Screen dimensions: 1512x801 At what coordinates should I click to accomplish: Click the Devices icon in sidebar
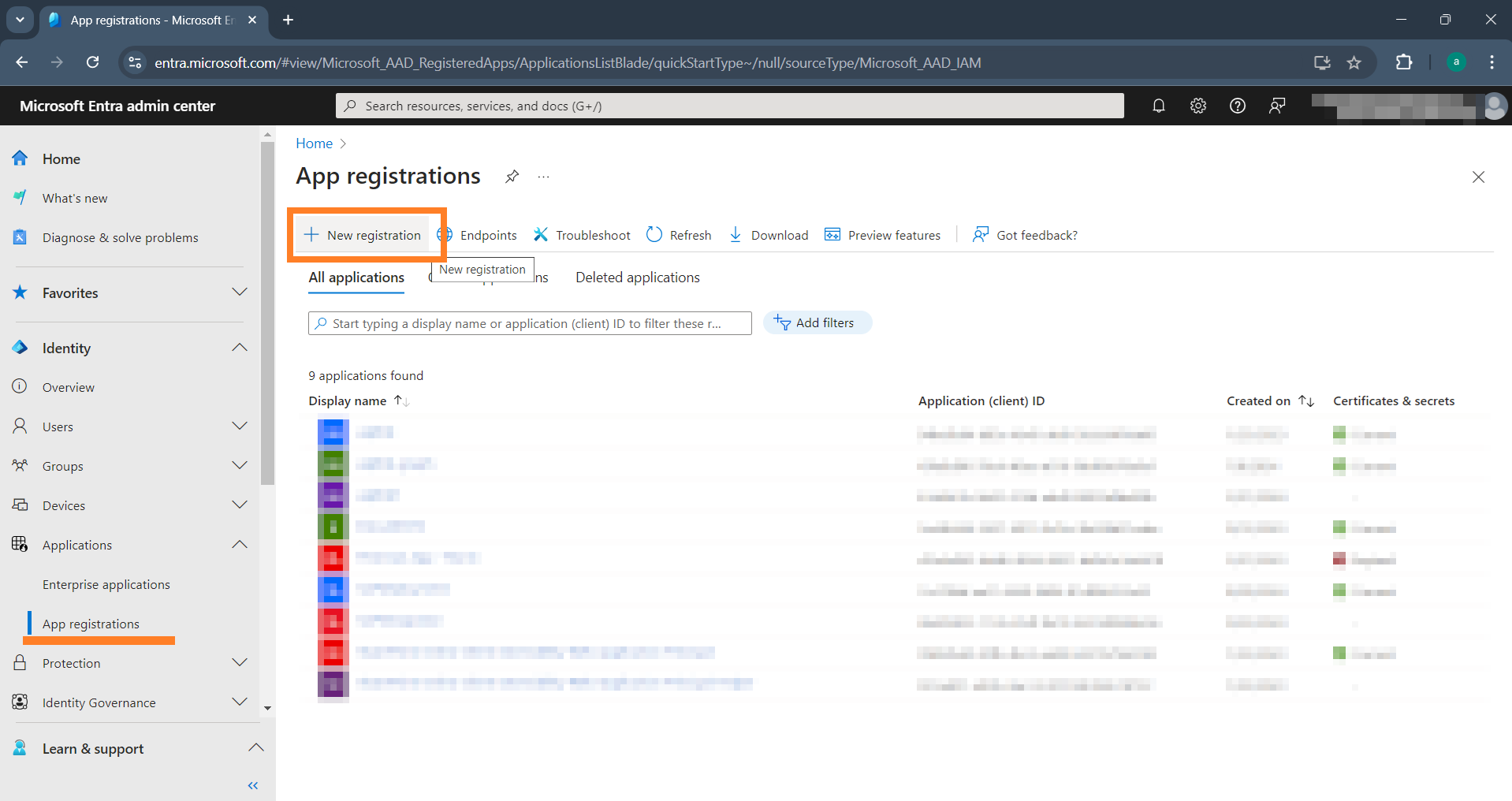pyautogui.click(x=20, y=505)
